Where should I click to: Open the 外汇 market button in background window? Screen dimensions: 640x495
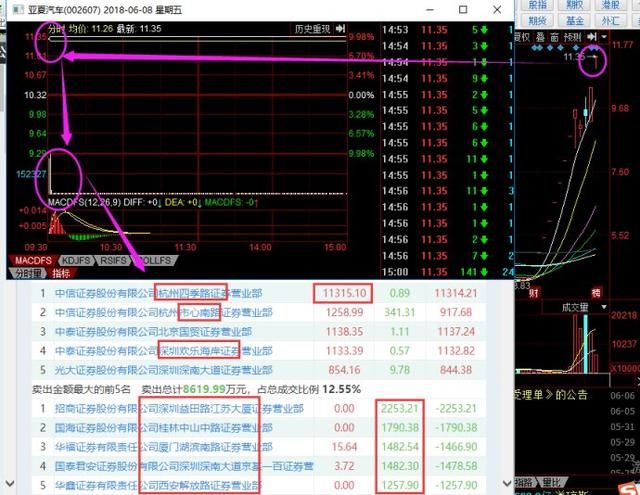click(611, 20)
